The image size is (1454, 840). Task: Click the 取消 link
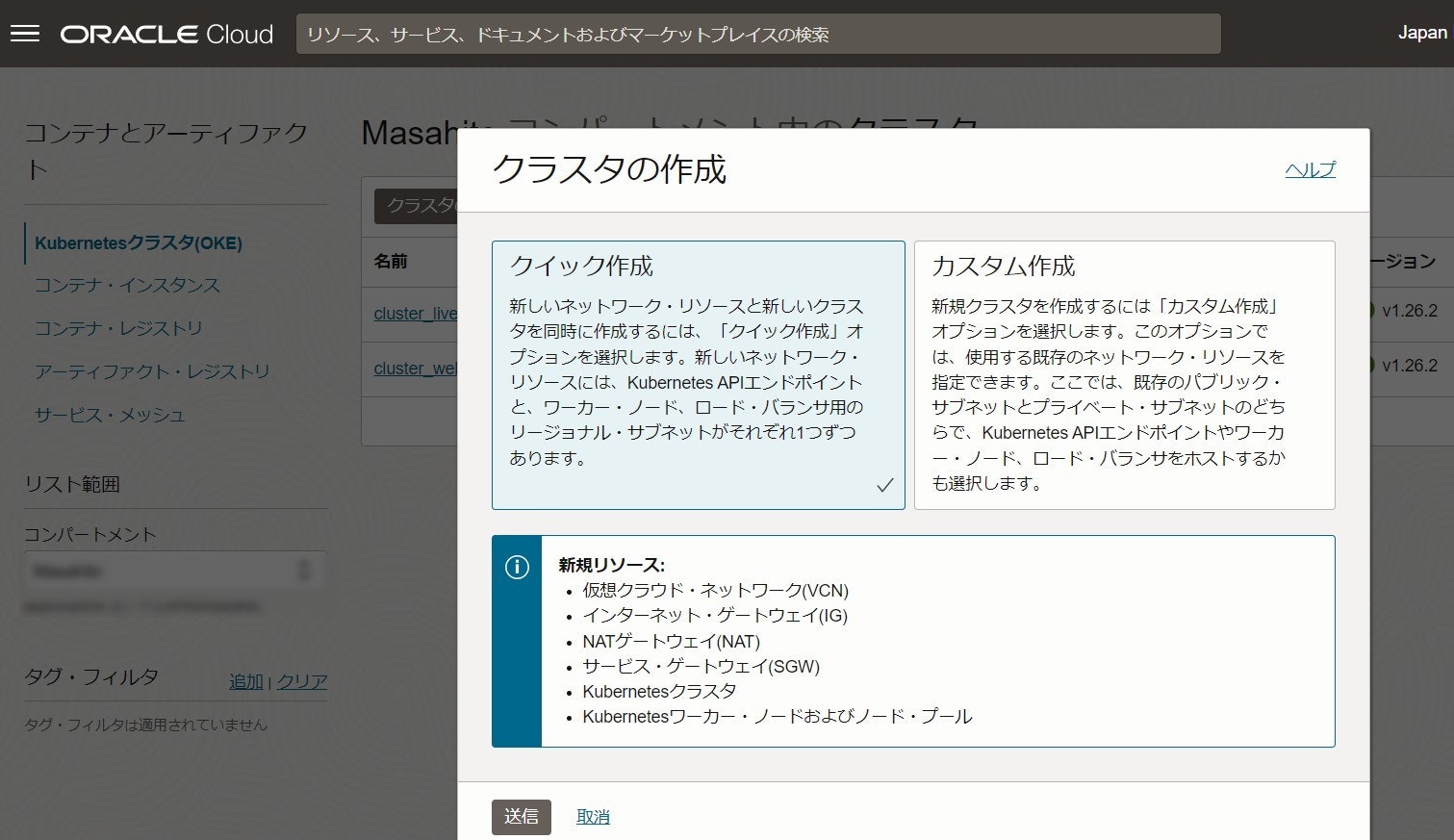(x=593, y=816)
